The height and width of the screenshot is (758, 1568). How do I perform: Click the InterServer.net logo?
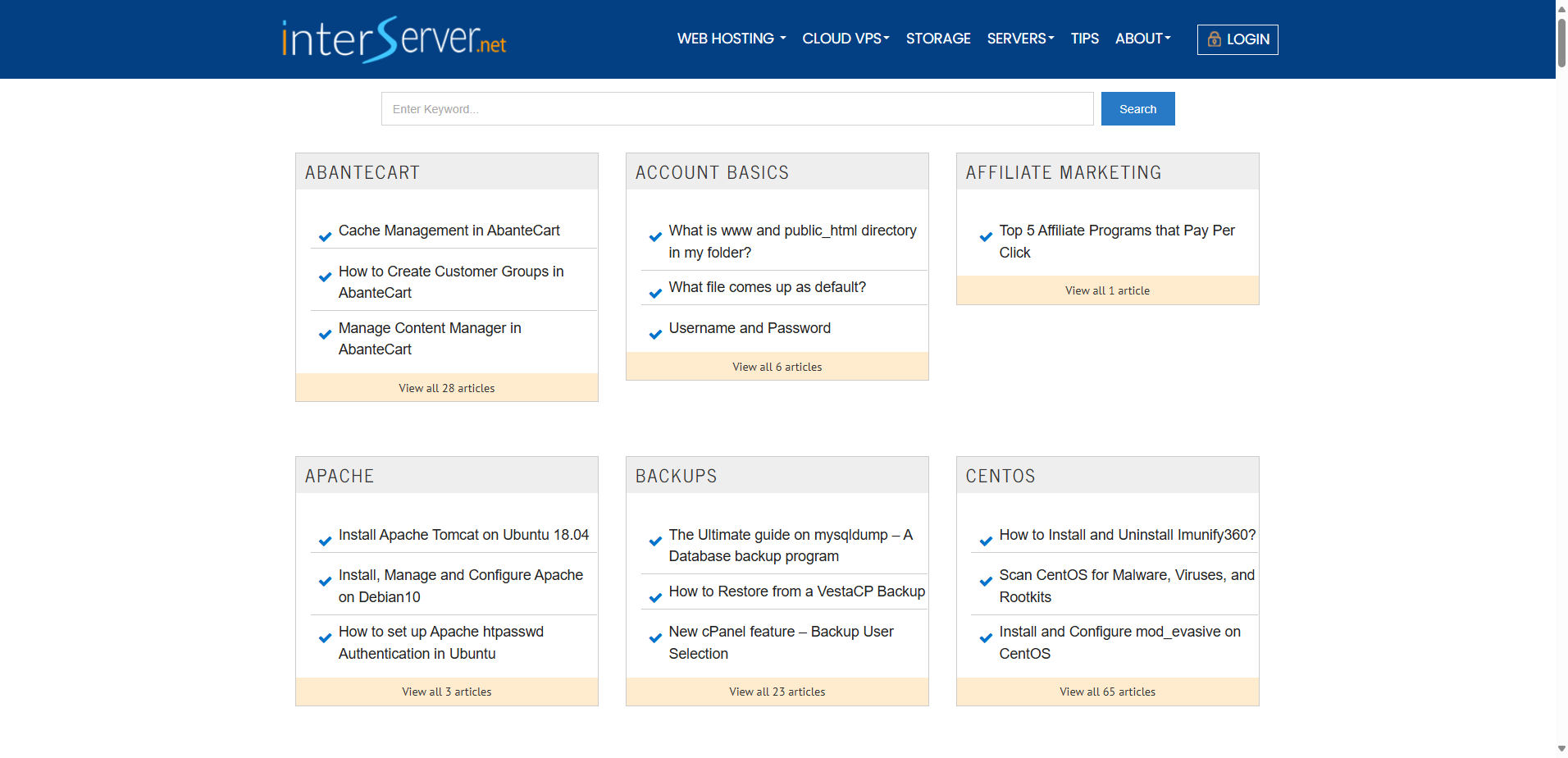(x=394, y=39)
